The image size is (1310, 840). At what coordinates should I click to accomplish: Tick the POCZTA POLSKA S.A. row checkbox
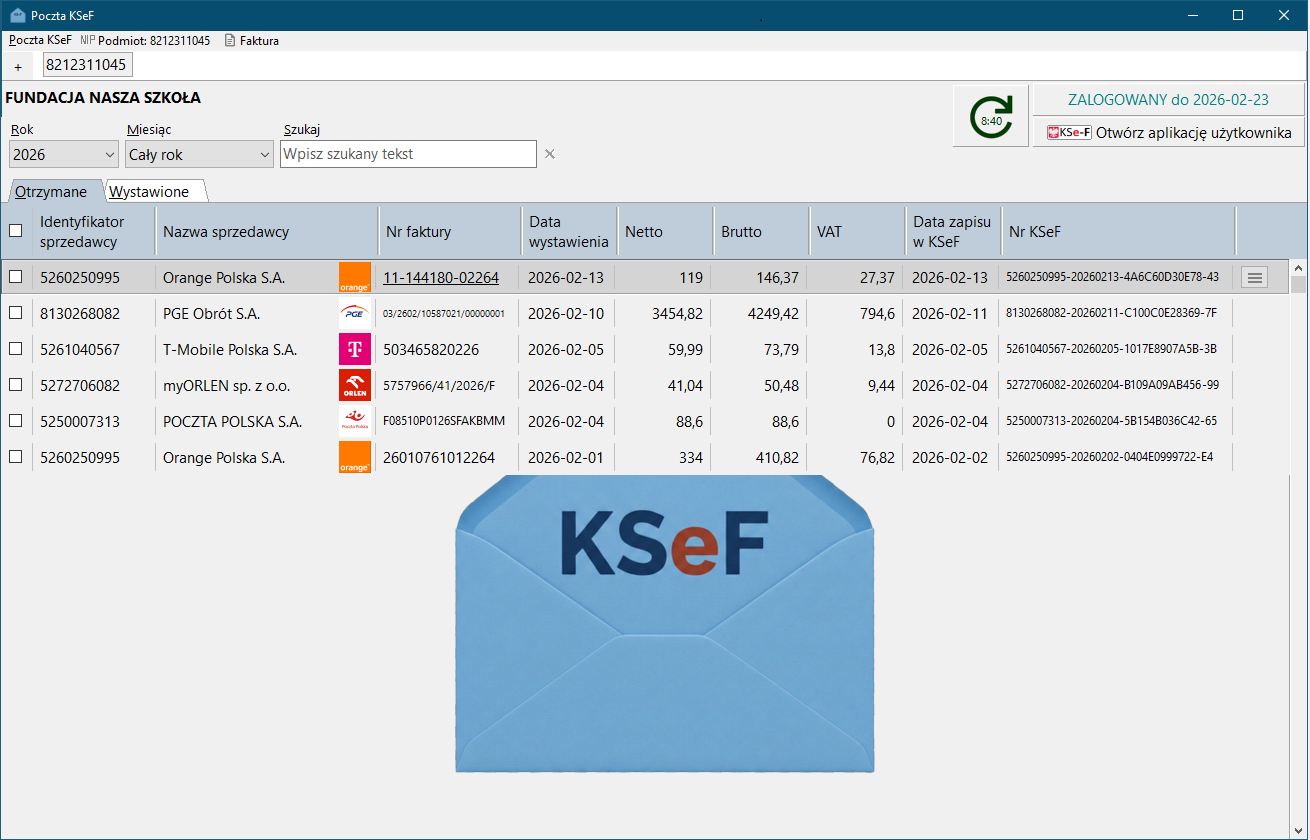click(15, 422)
